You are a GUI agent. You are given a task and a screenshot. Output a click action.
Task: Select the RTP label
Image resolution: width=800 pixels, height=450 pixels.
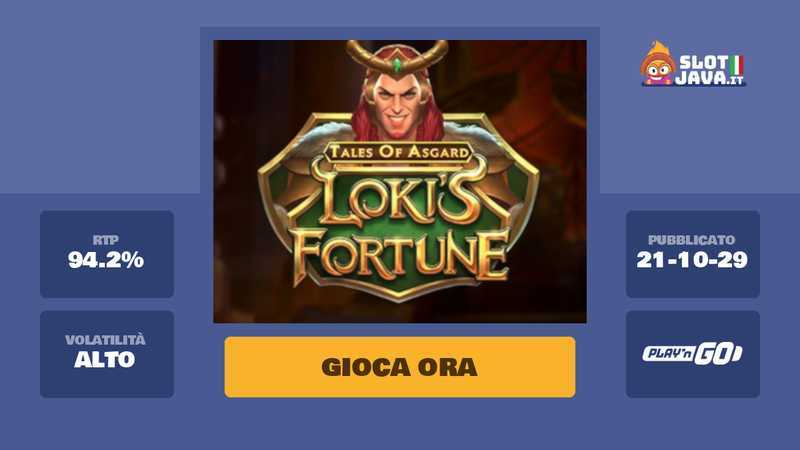tap(106, 240)
